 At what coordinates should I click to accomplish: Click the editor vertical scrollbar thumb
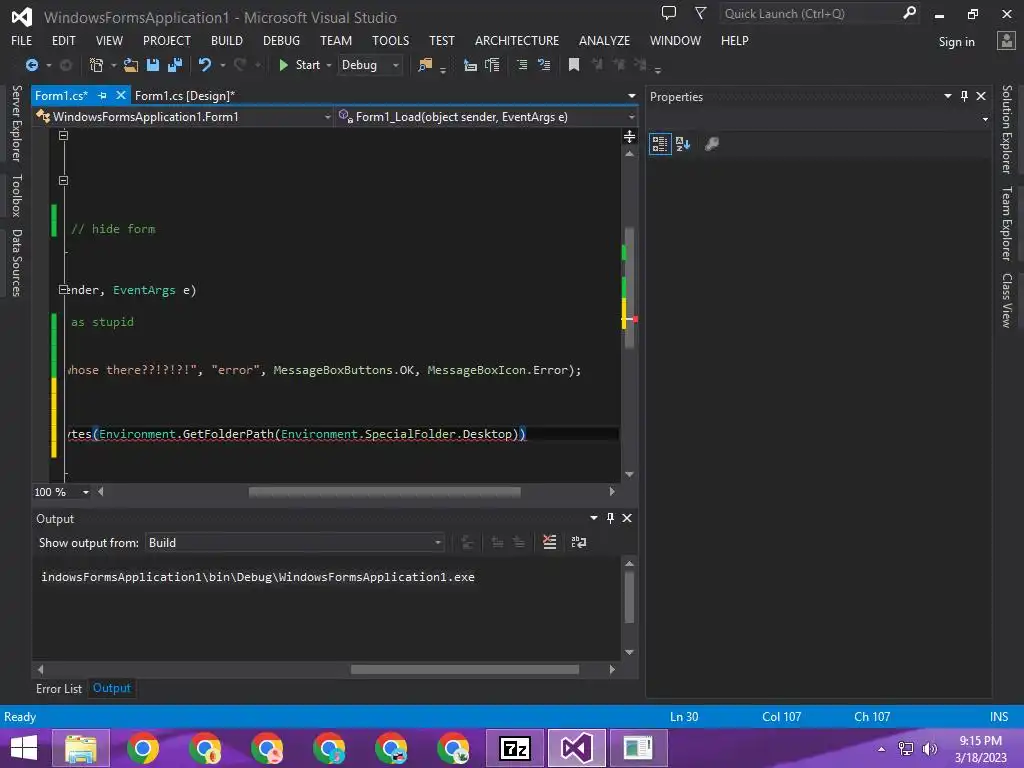(x=630, y=287)
